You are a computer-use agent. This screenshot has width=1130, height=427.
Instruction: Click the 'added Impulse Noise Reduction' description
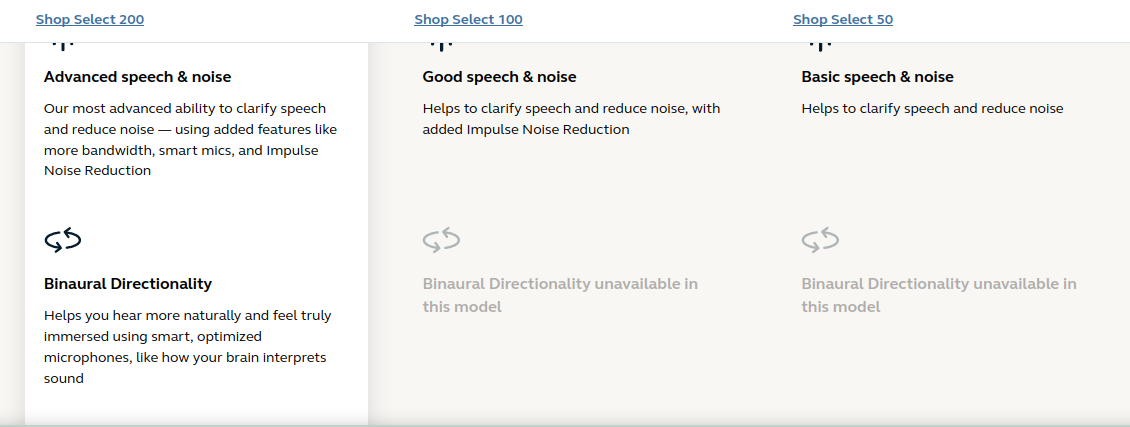point(571,119)
